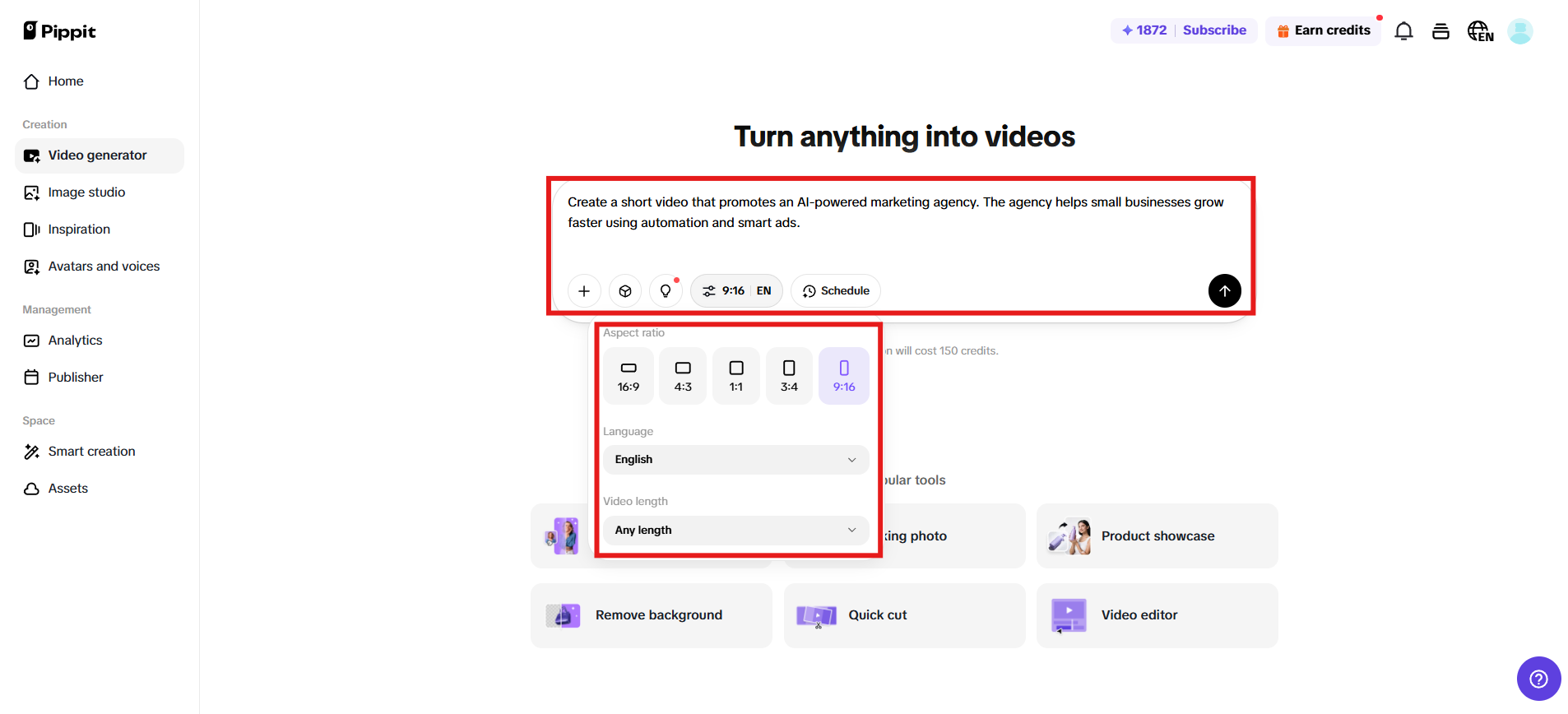
Task: Click the Video editor thumbnail icon
Action: [1069, 615]
